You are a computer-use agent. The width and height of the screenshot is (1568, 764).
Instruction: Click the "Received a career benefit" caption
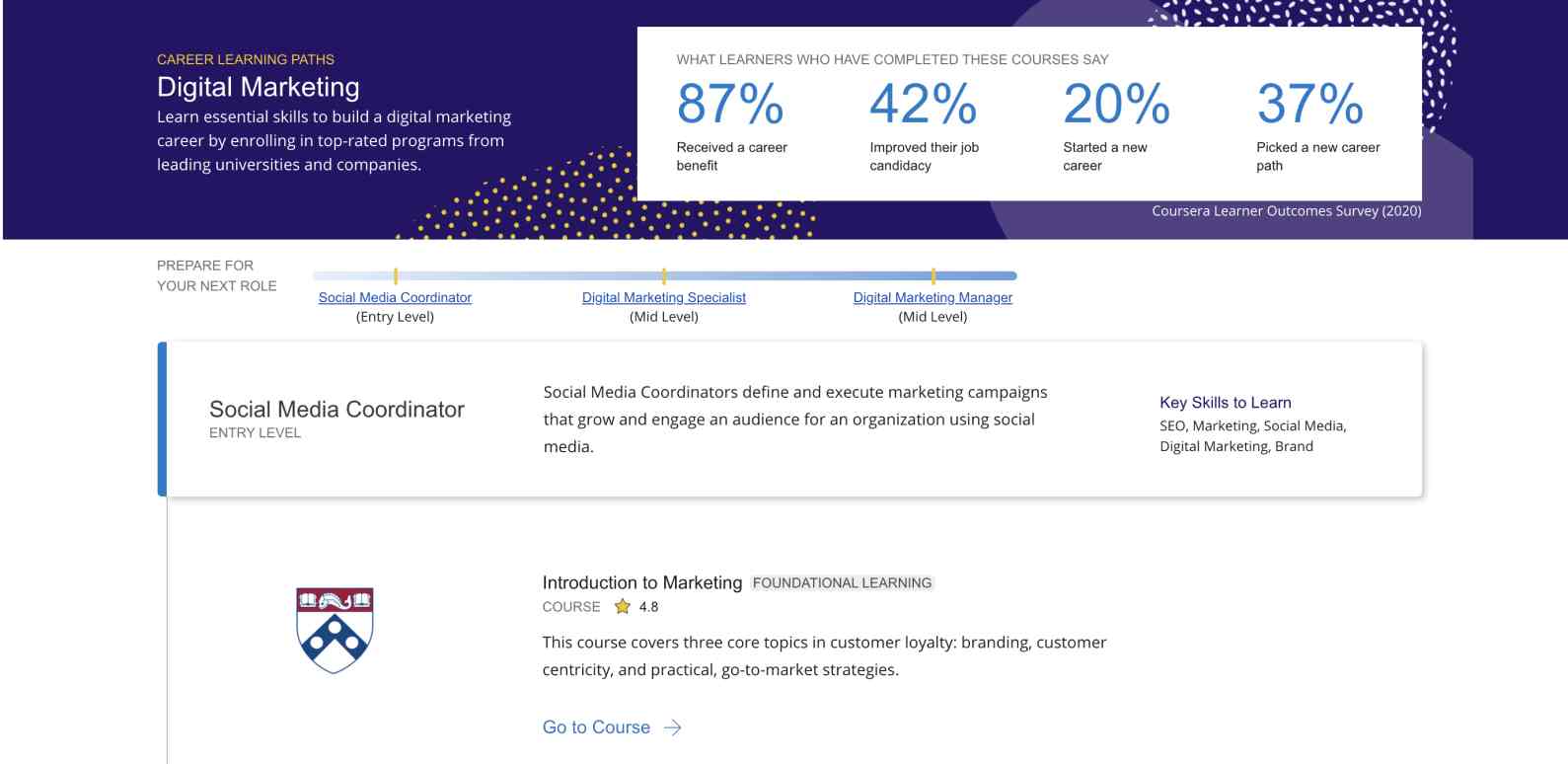point(731,156)
